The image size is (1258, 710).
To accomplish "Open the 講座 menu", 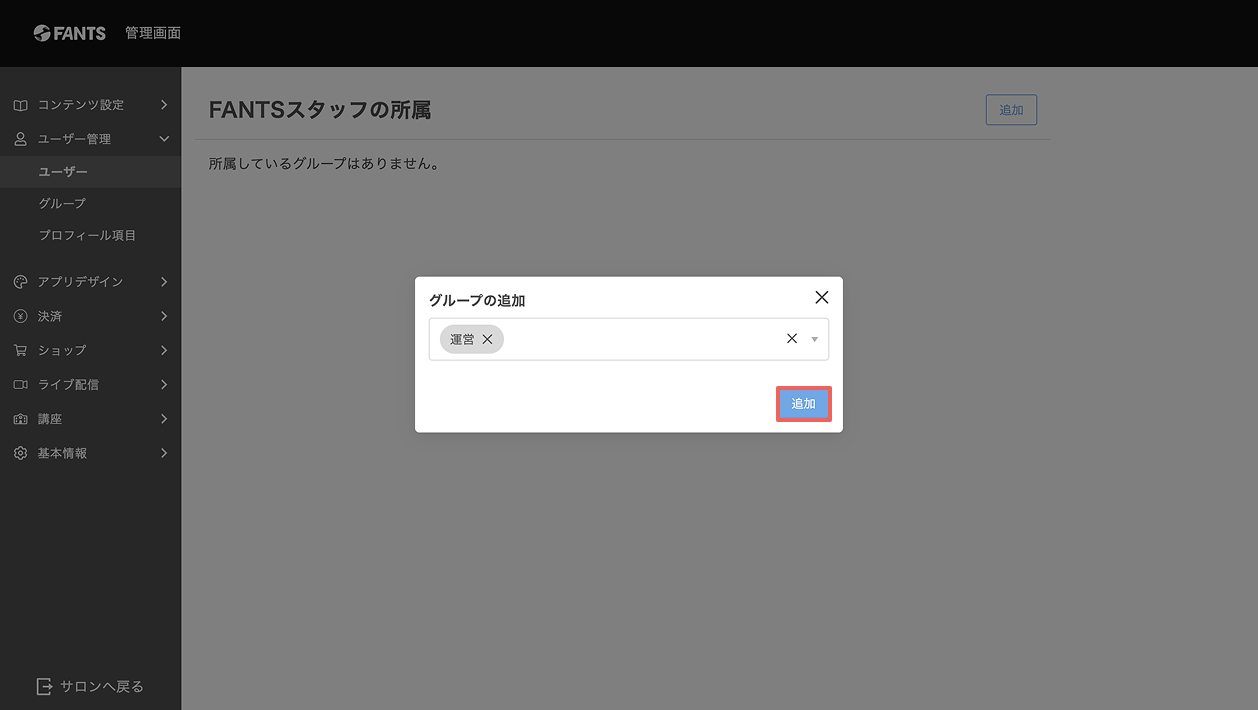I will click(90, 419).
